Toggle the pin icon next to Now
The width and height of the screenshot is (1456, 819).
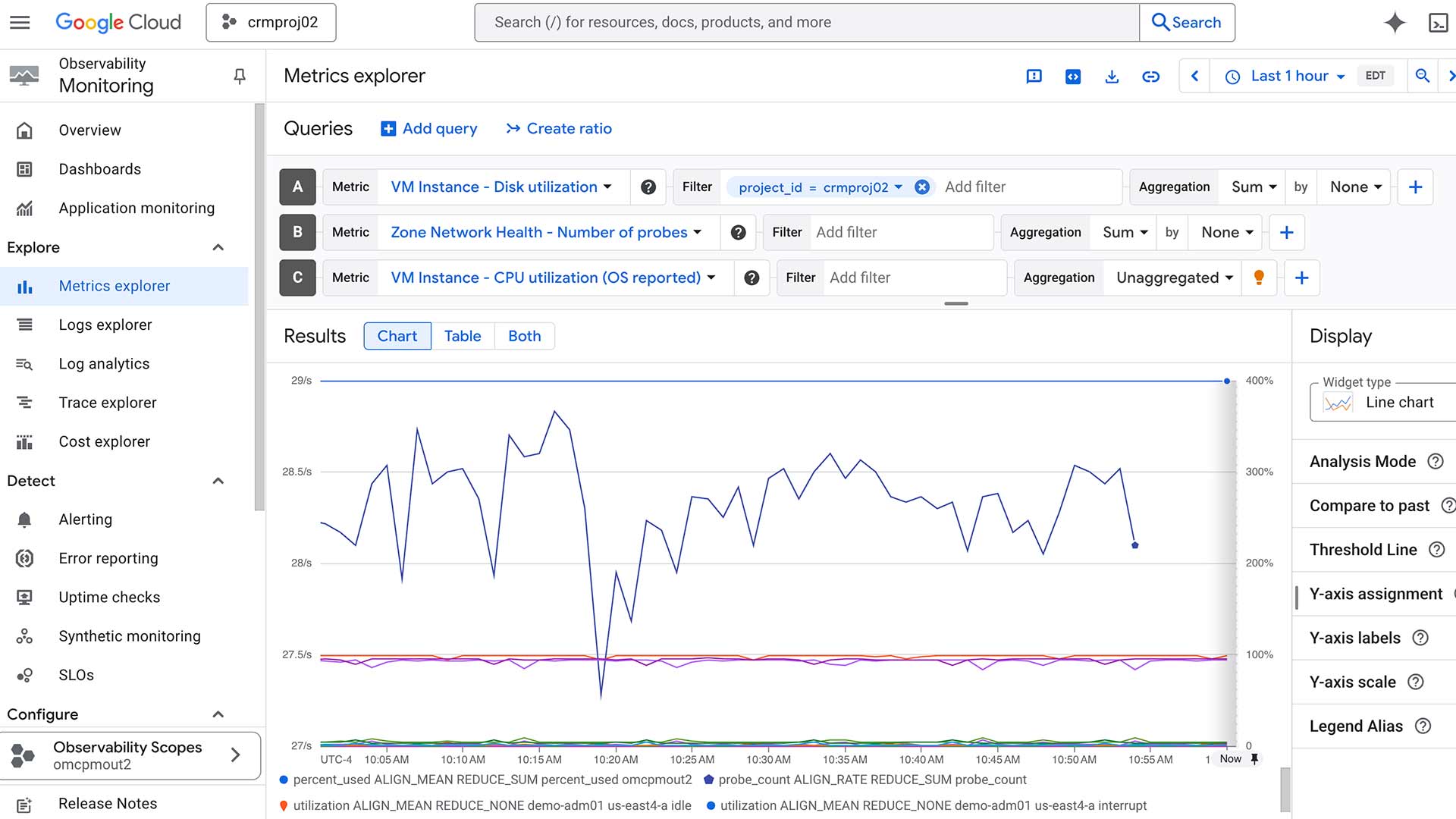click(x=1255, y=758)
